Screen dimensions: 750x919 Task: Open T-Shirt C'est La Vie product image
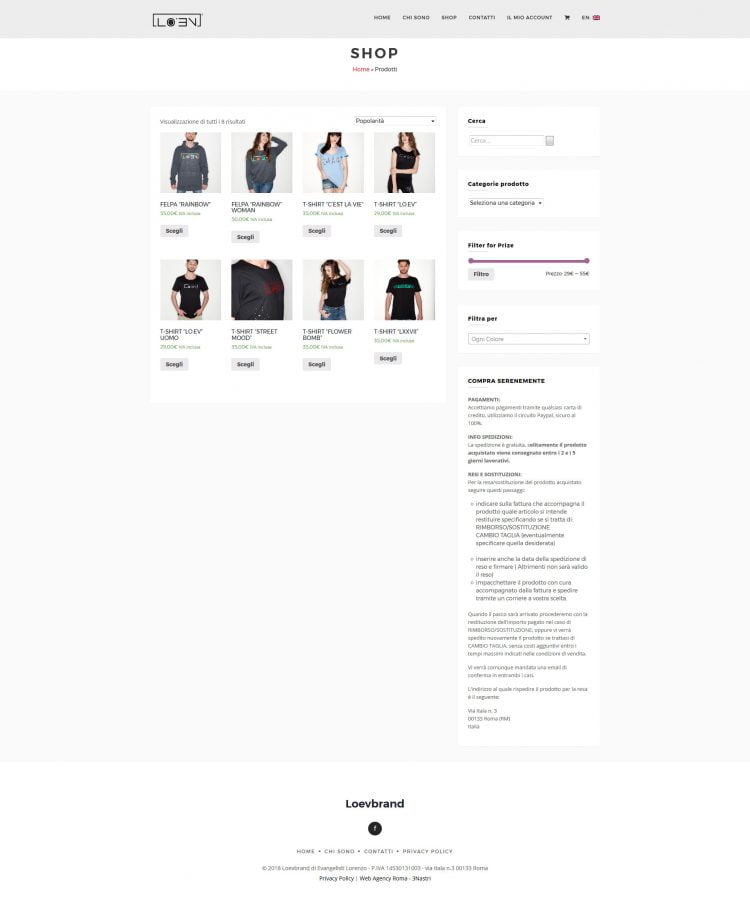point(333,162)
